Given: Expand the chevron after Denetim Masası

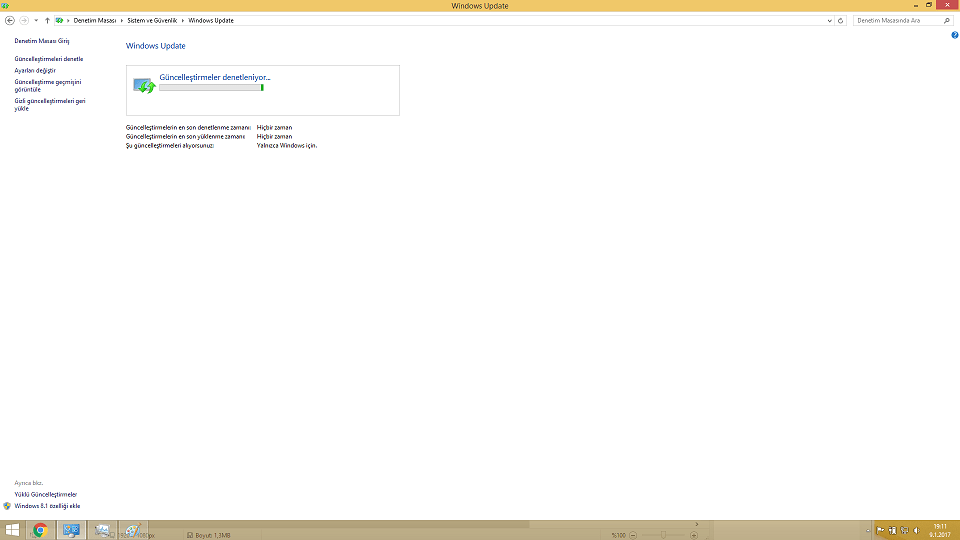Looking at the screenshot, I should pos(121,21).
